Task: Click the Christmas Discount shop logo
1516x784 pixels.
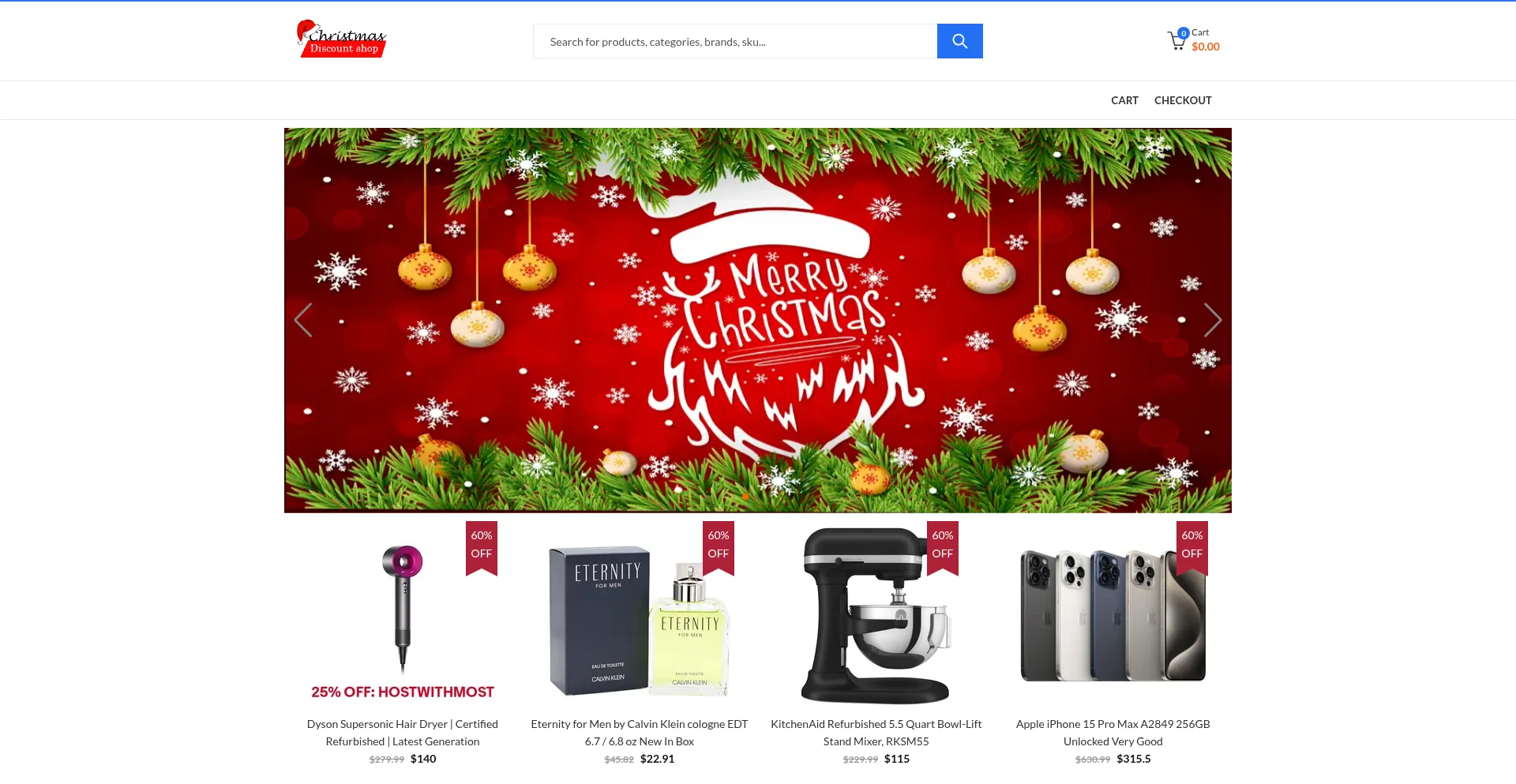Action: (342, 39)
